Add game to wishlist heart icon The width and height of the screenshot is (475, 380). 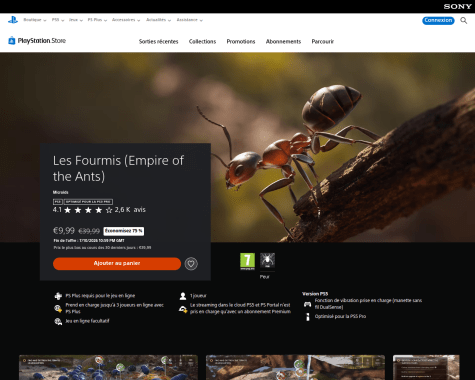pyautogui.click(x=191, y=264)
